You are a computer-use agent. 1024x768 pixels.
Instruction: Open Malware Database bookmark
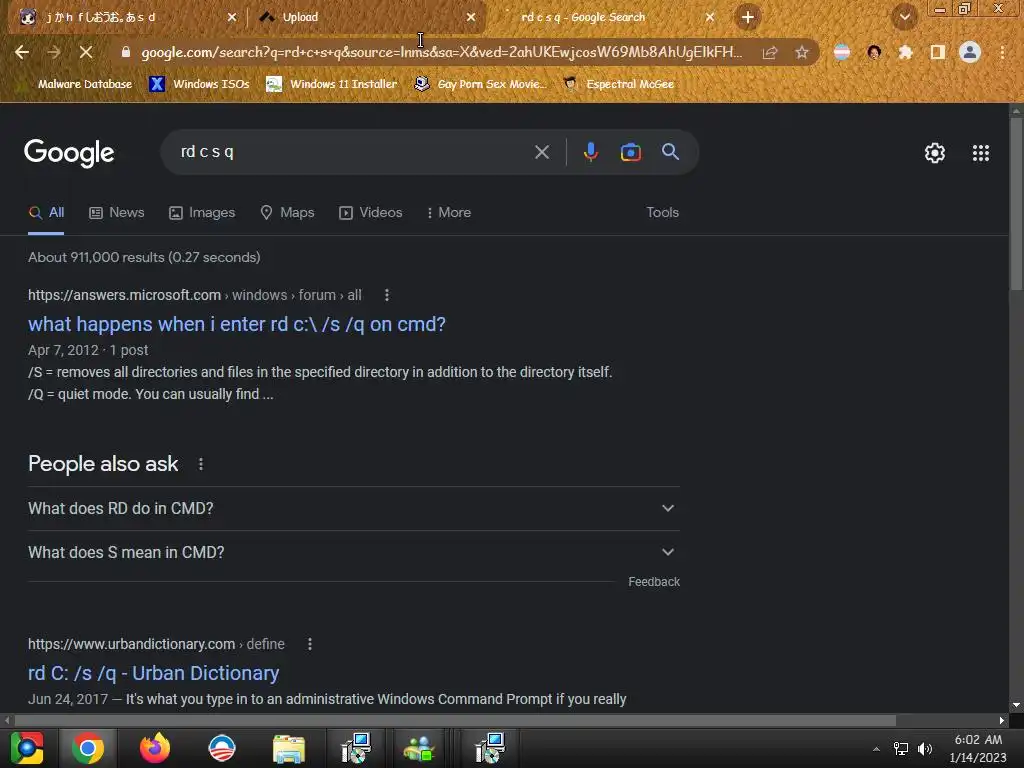click(x=76, y=84)
